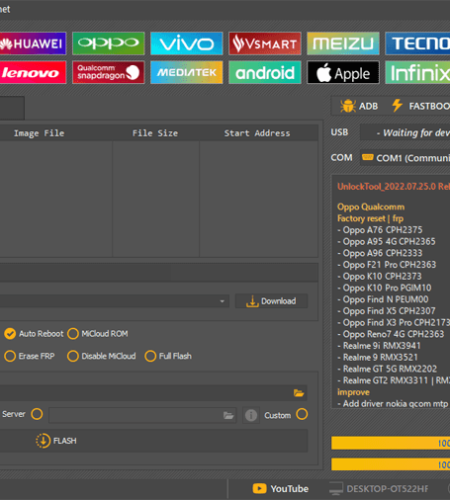Open the Android tools tile
Viewport: 450px width, 500px height.
[265, 72]
